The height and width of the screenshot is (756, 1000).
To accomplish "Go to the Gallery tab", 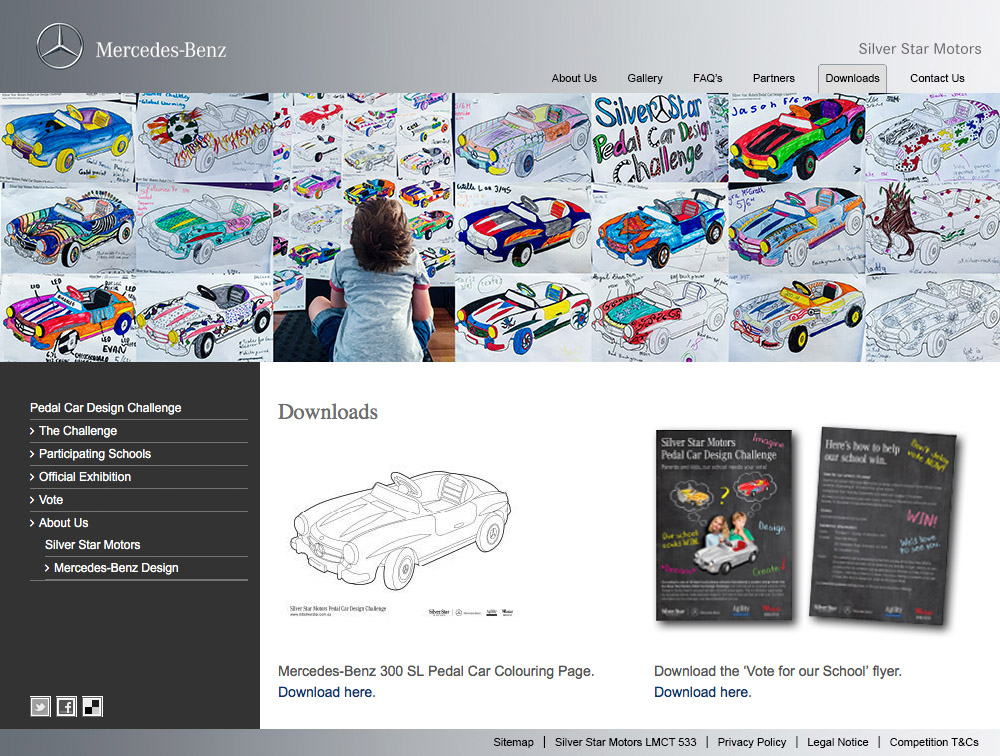I will pos(645,78).
